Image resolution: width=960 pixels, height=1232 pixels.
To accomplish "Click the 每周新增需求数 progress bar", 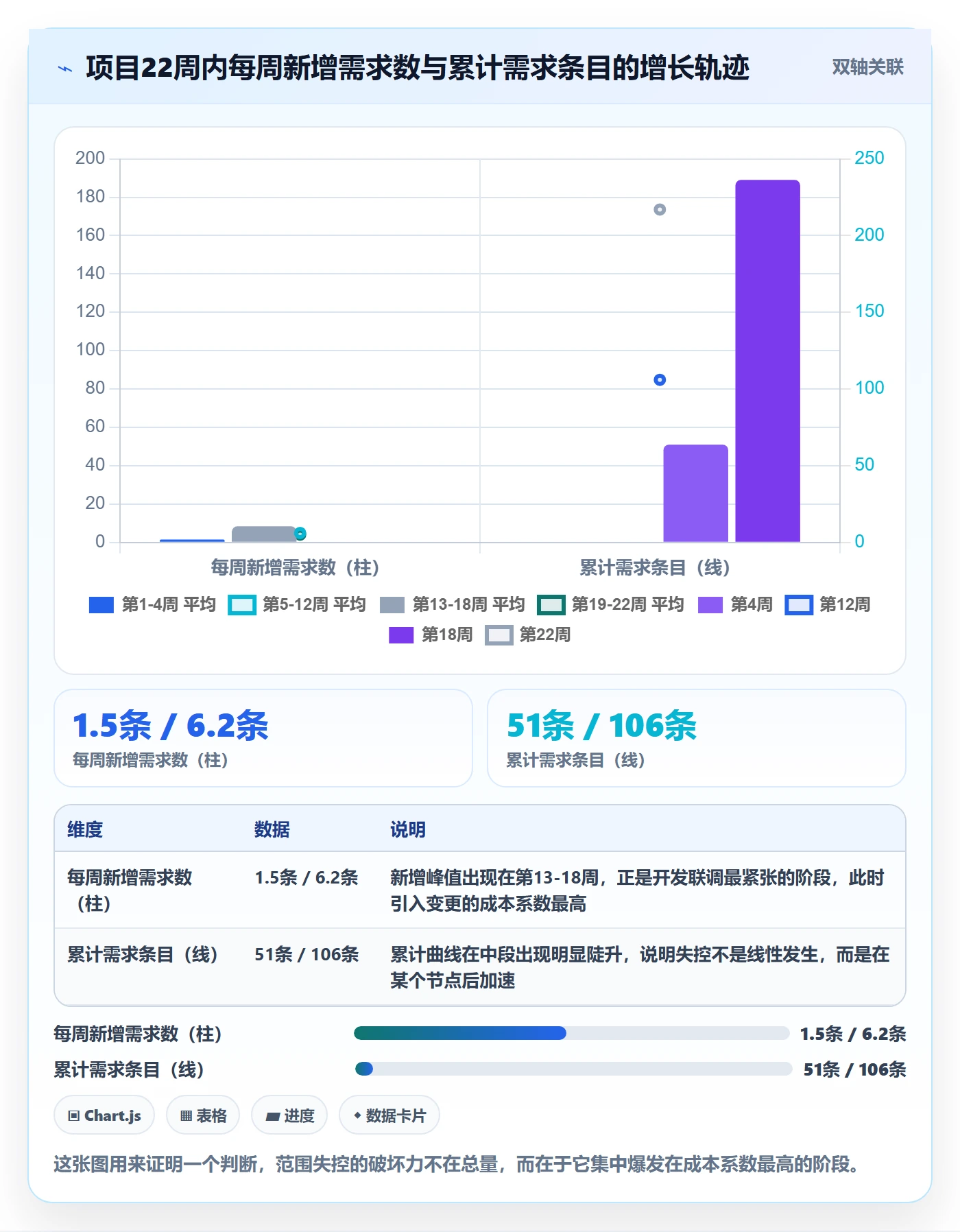I will (572, 1033).
